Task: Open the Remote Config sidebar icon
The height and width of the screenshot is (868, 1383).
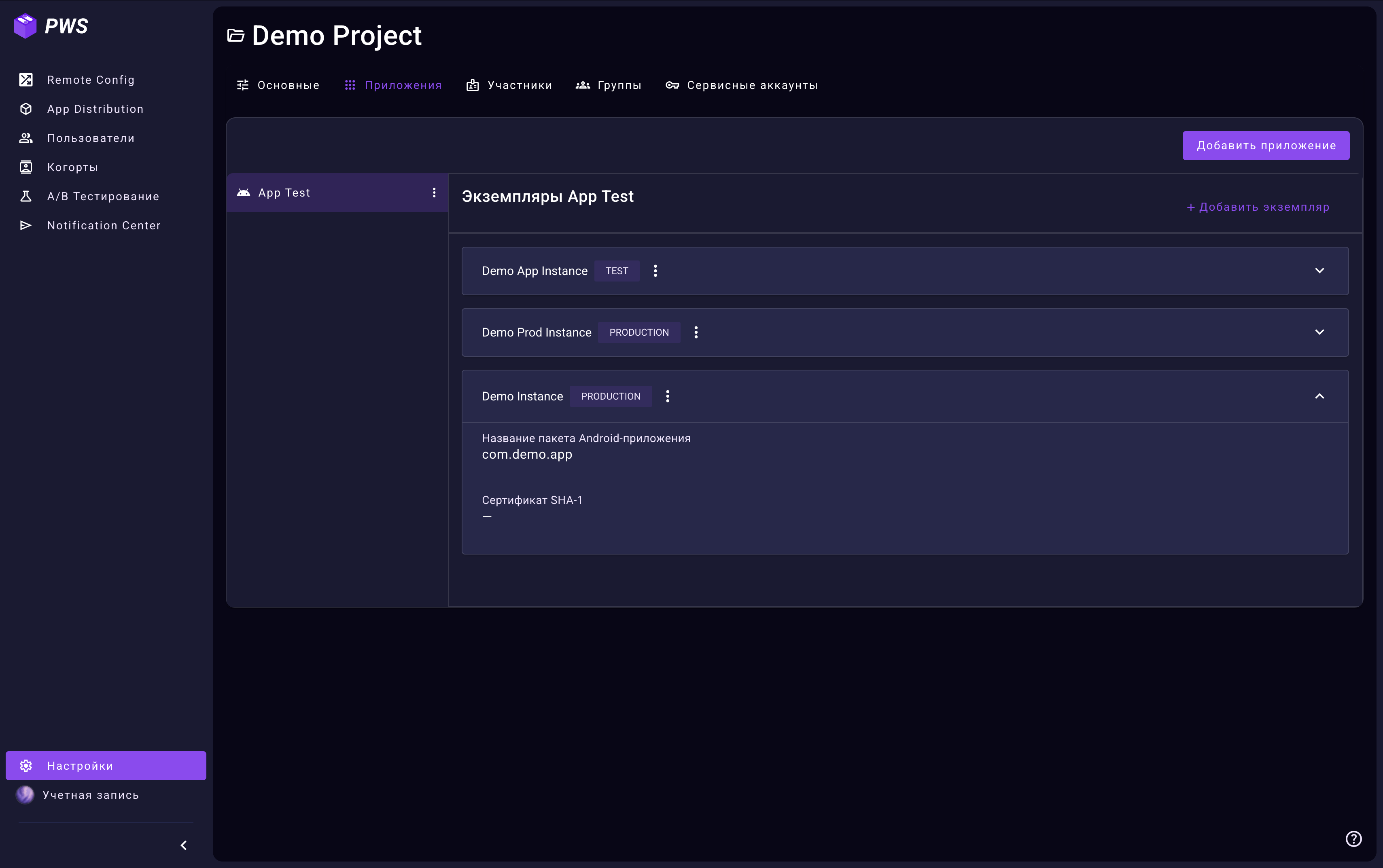Action: tap(26, 80)
